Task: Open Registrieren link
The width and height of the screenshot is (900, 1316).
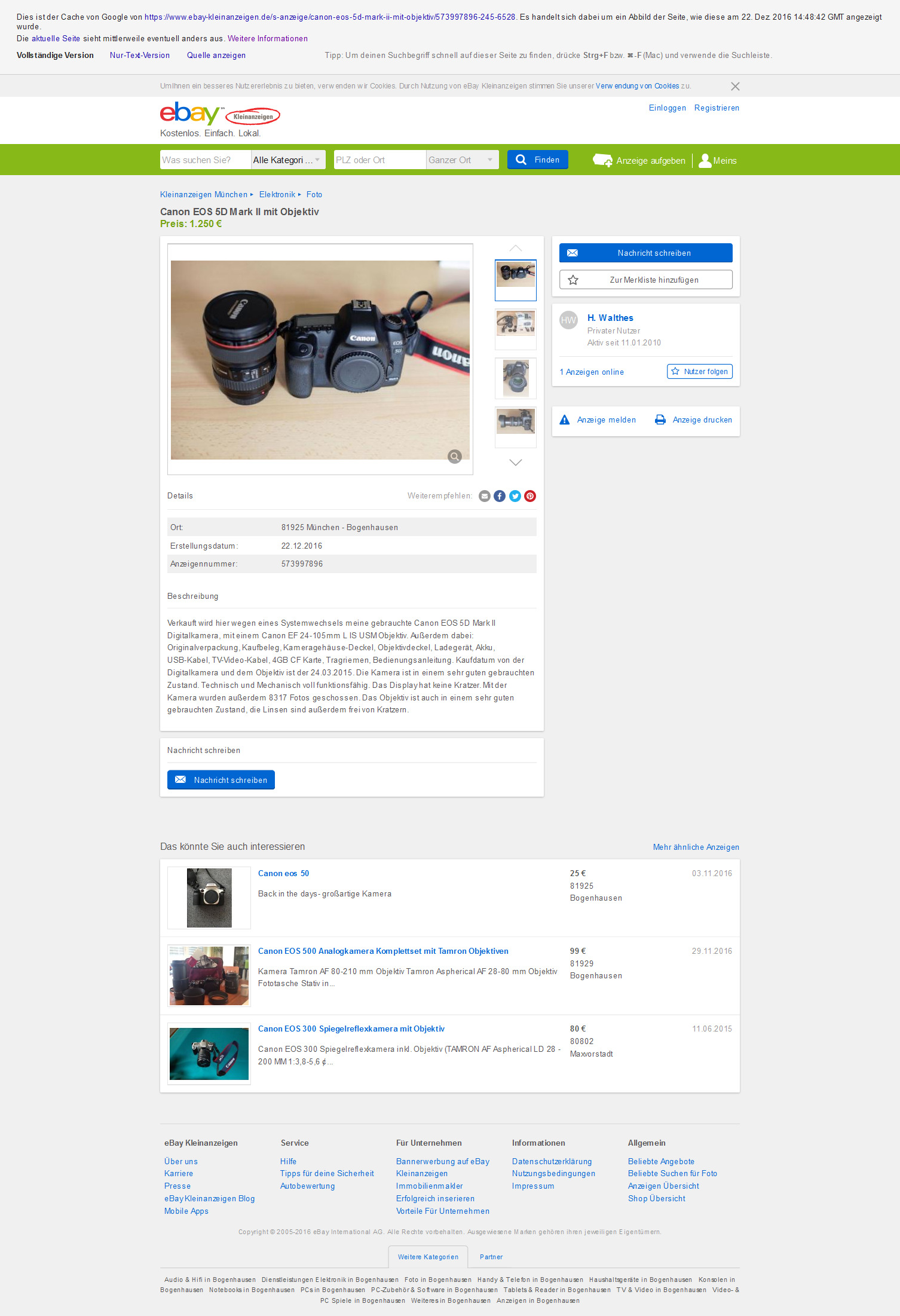Action: (717, 108)
